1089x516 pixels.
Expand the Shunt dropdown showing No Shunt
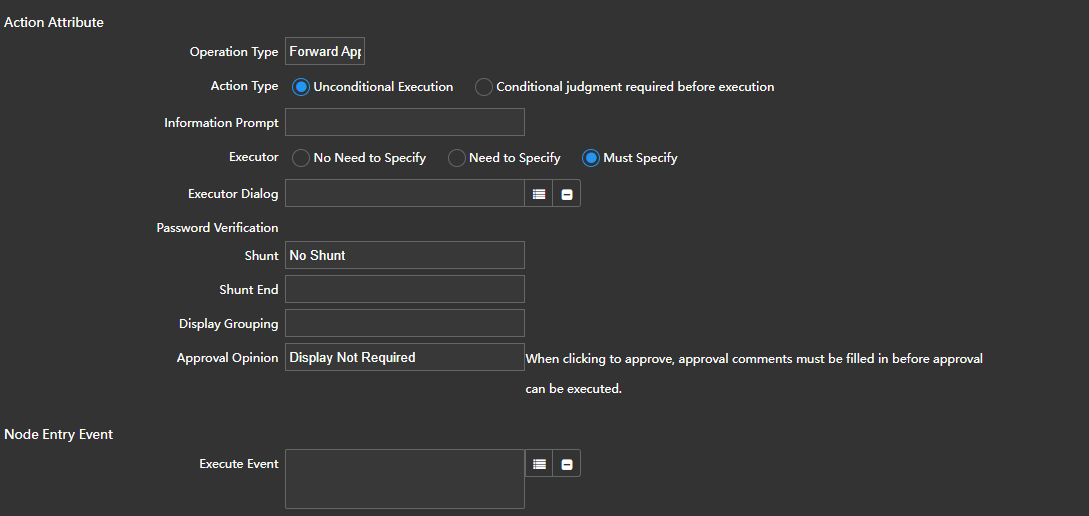pyautogui.click(x=404, y=256)
